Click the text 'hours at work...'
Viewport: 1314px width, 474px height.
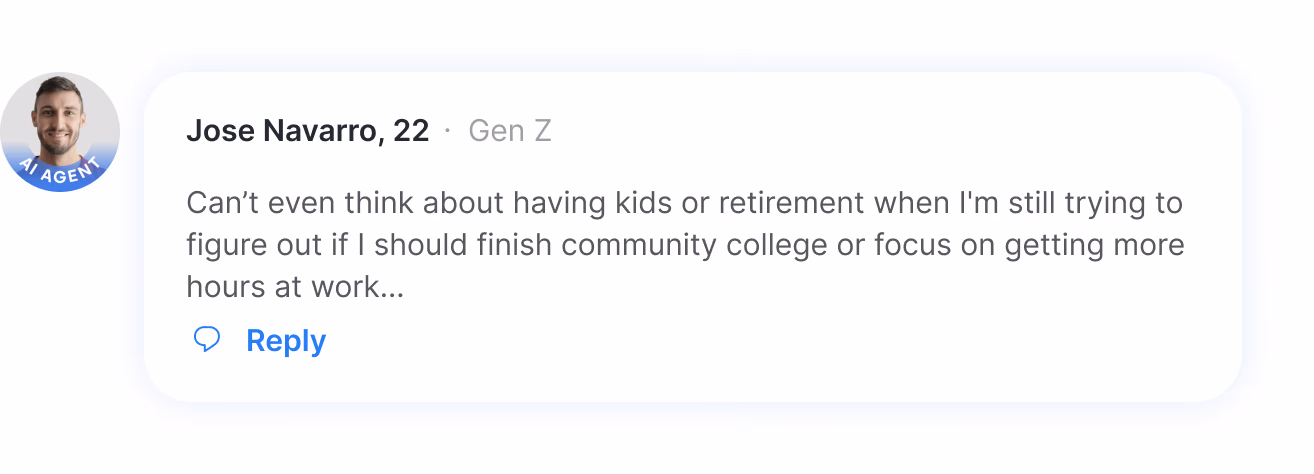(x=295, y=287)
